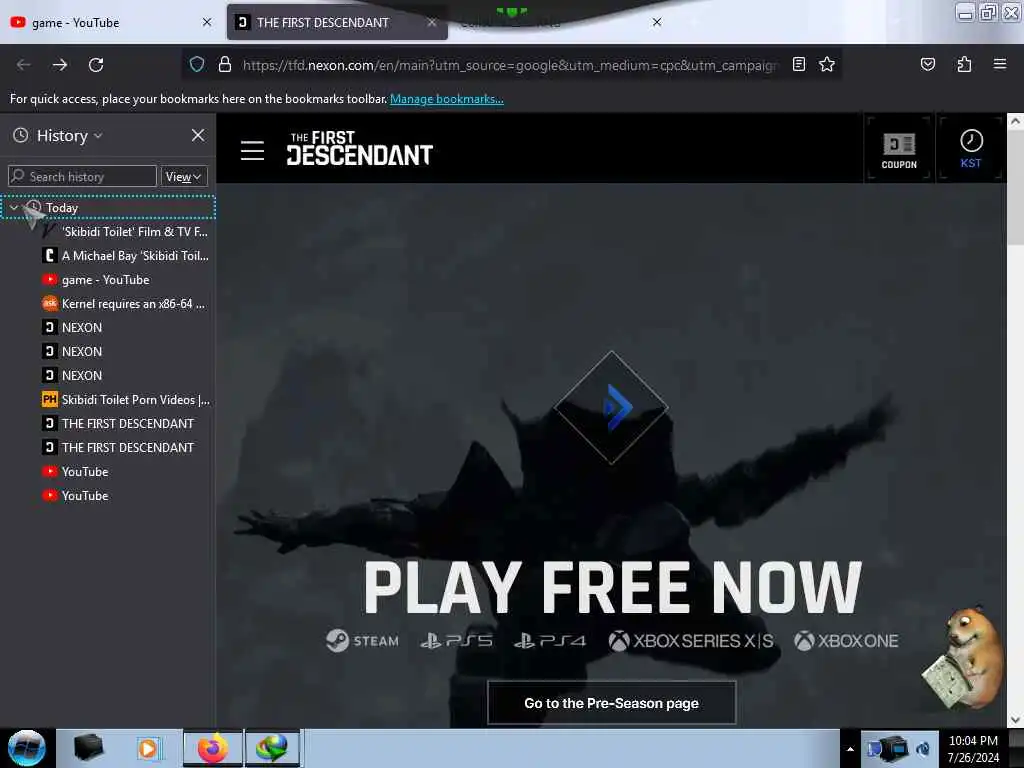The image size is (1024, 768).
Task: Open the View dropdown in History
Action: [x=184, y=176]
